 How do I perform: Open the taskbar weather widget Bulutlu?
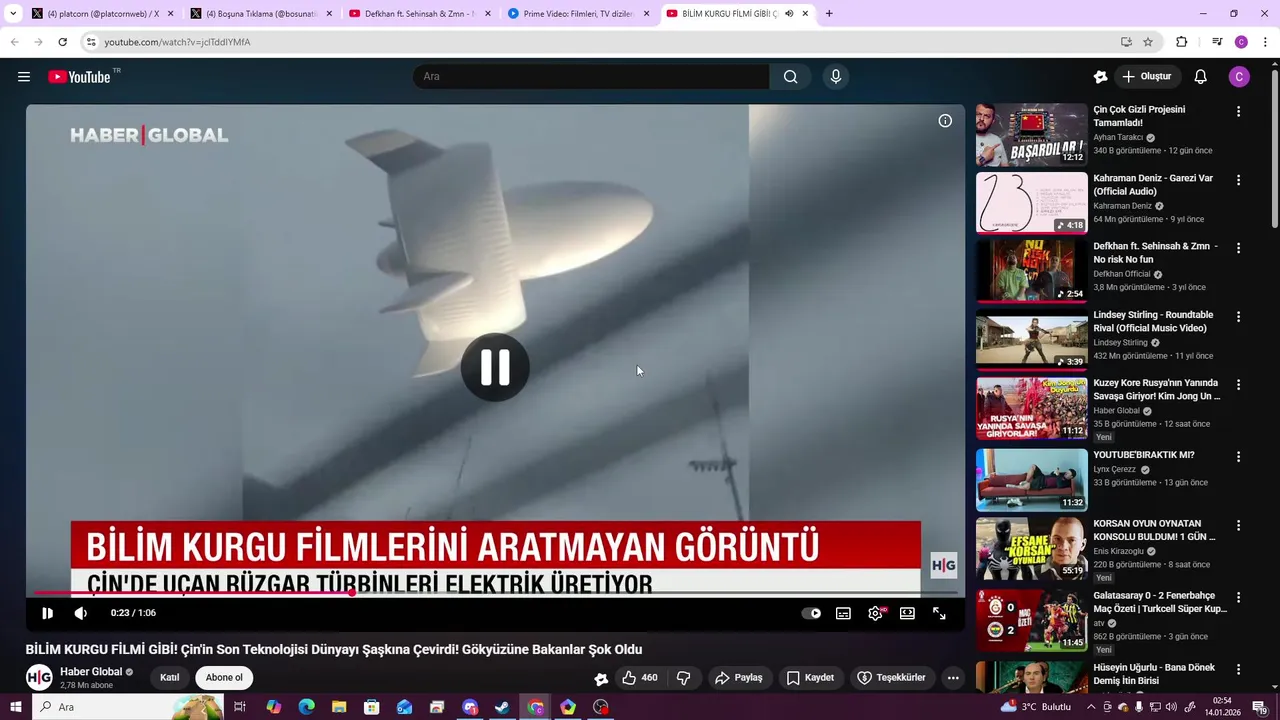click(x=1035, y=707)
